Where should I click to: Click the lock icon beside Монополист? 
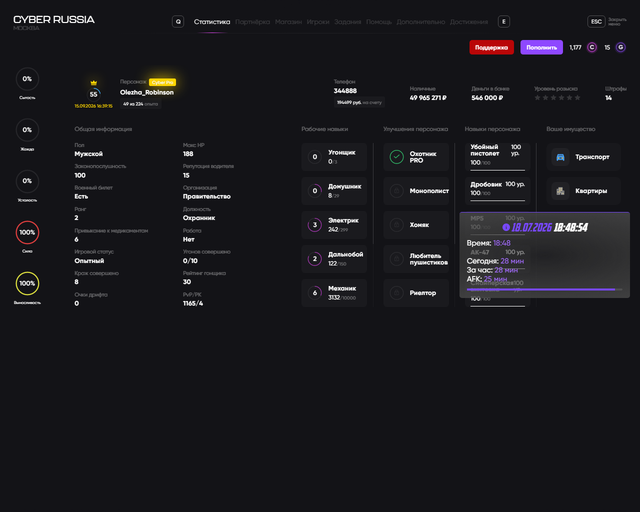(396, 191)
